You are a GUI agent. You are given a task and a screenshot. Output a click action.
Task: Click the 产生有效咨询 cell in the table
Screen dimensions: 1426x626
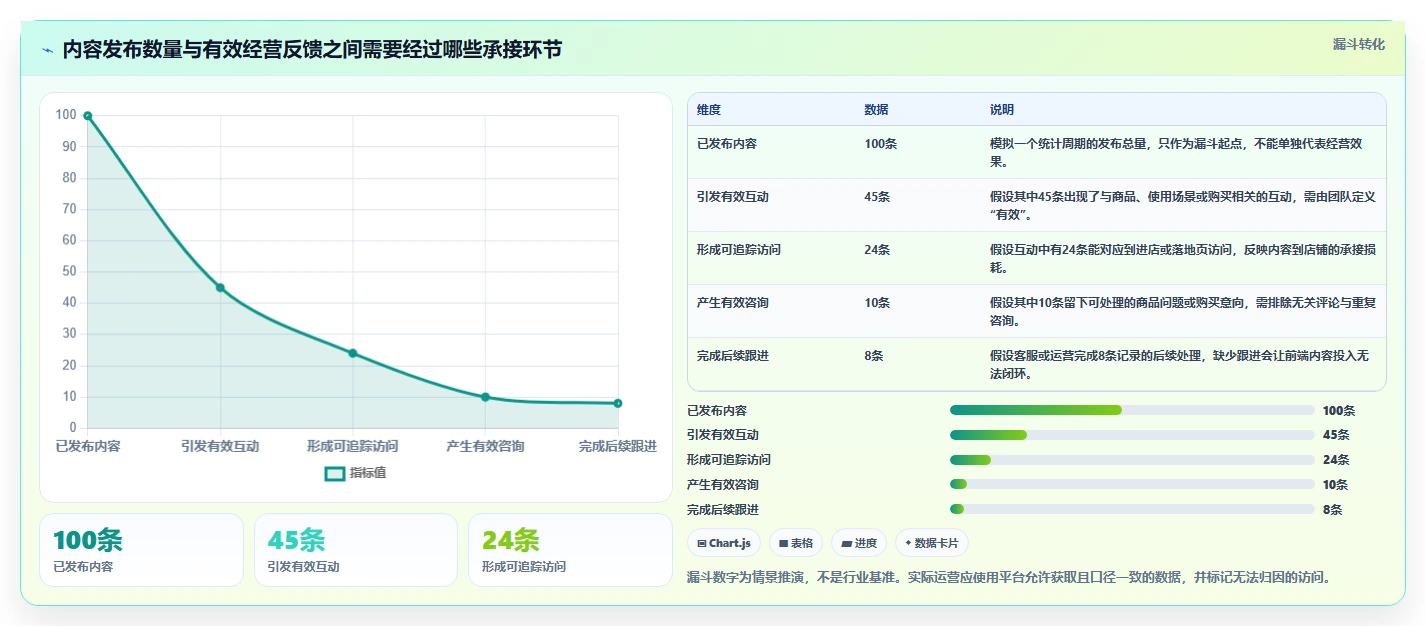click(x=733, y=303)
